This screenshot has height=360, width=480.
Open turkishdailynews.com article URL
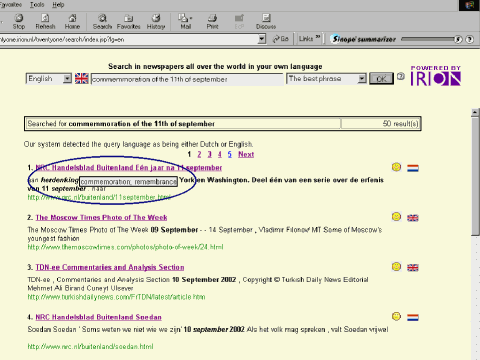coord(116,297)
